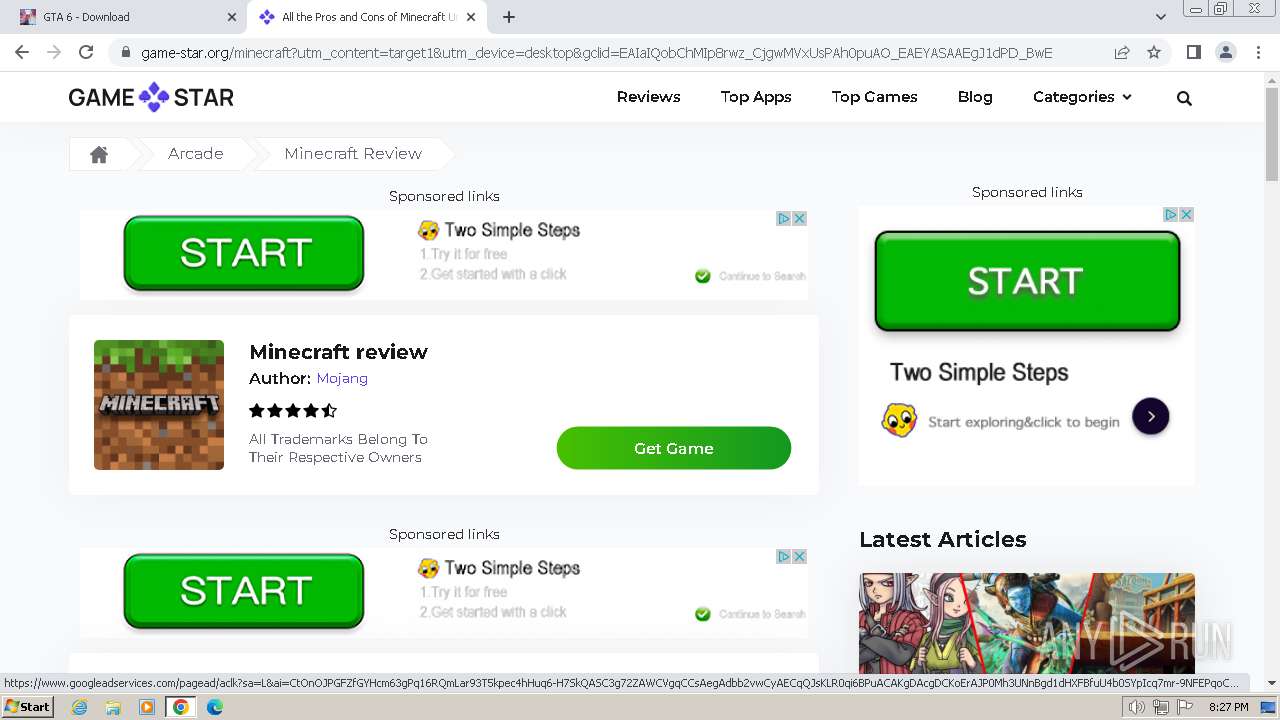Open File Explorer from taskbar

click(x=113, y=707)
